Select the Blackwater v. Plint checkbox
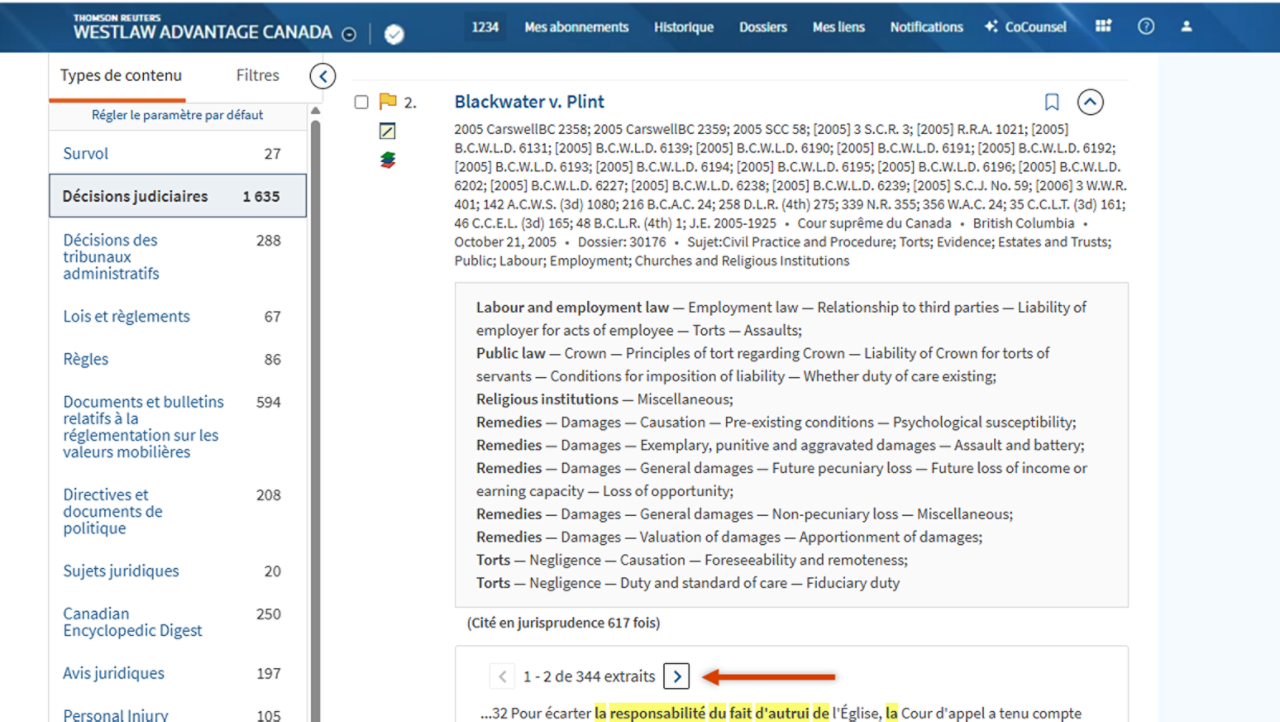 point(362,102)
